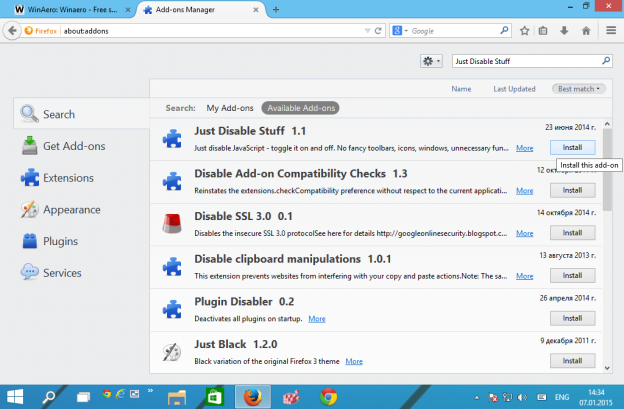Bookmark this page with star icon
624x409 pixels.
pos(525,31)
